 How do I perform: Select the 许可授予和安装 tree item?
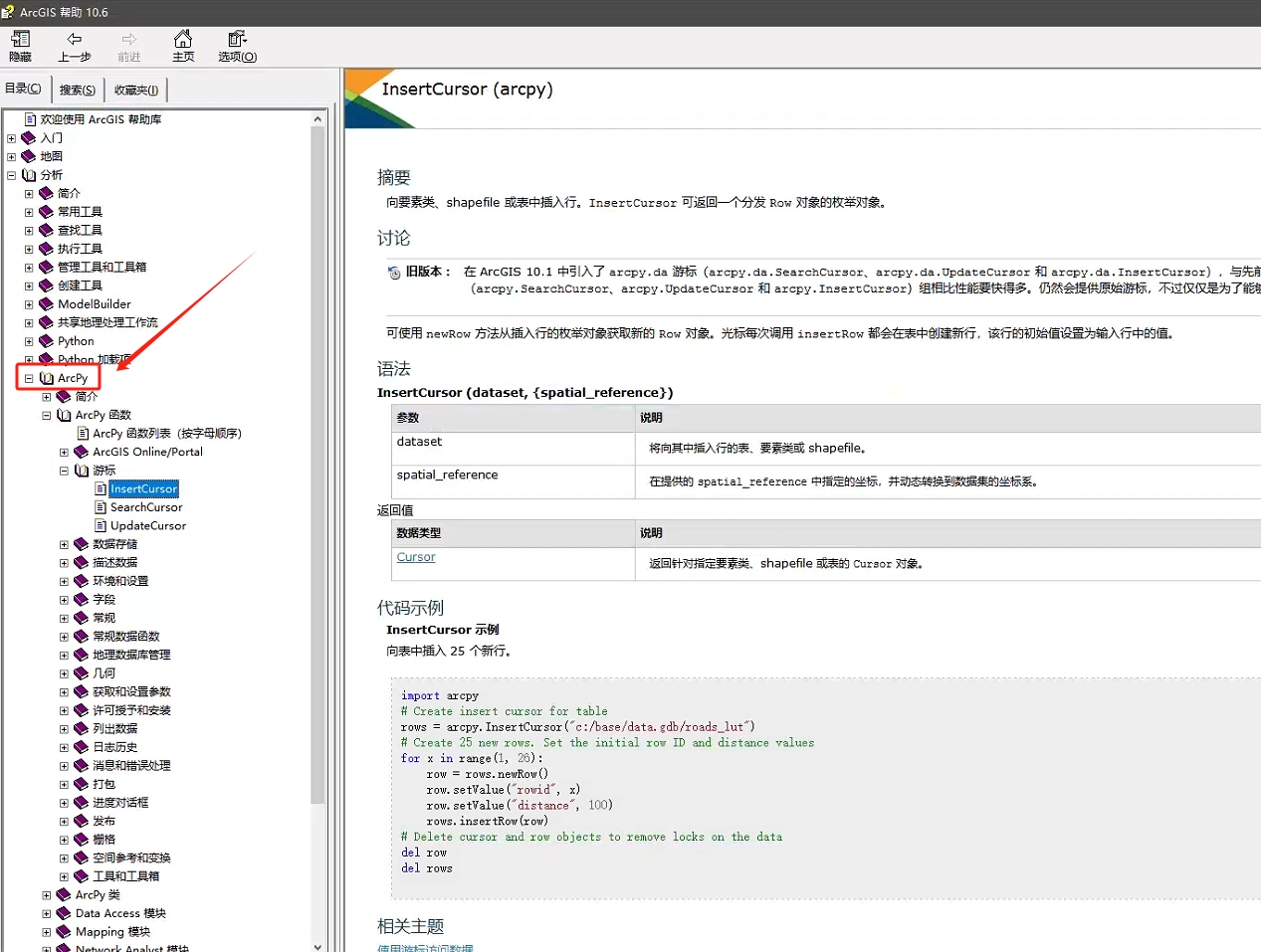(131, 710)
